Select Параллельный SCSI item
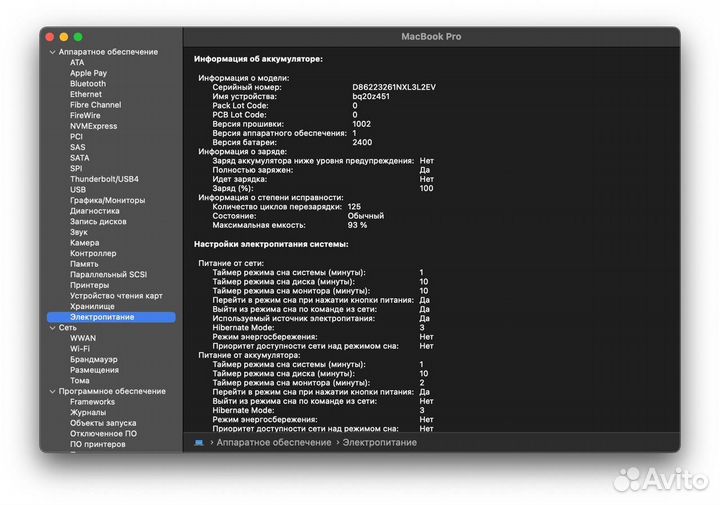This screenshot has height=505, width=720. 108,275
